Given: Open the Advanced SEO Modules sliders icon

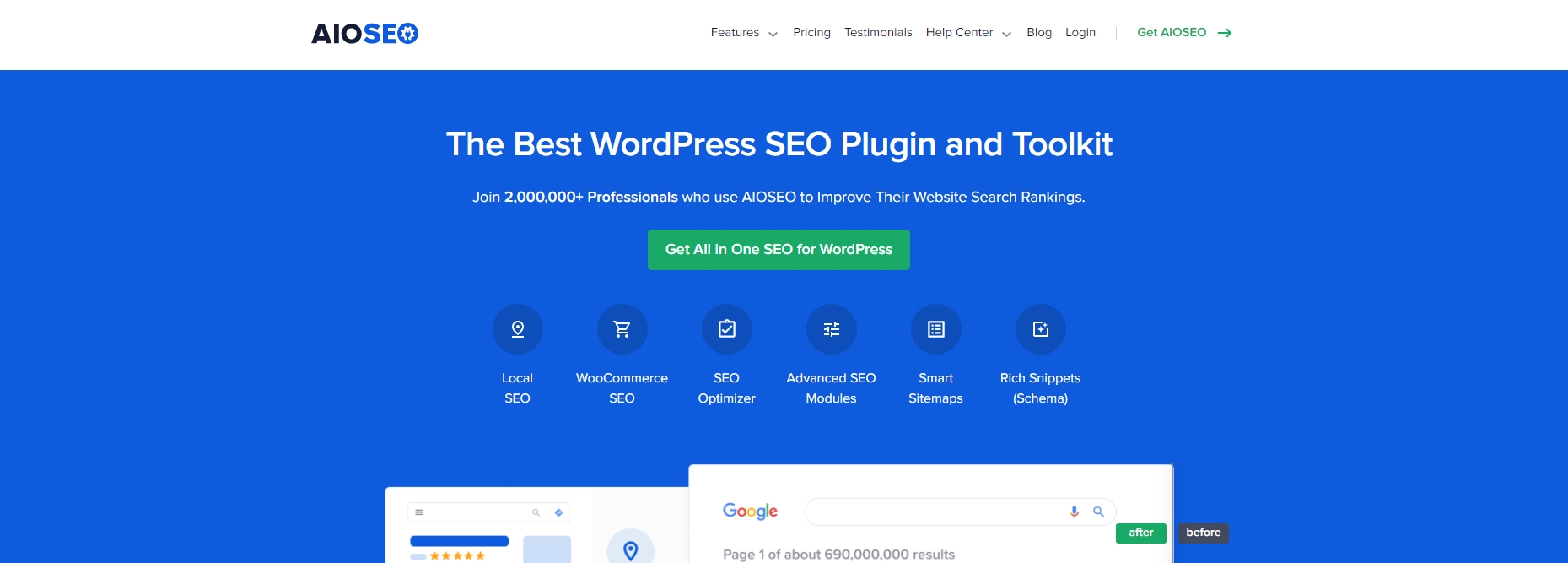Looking at the screenshot, I should (832, 329).
